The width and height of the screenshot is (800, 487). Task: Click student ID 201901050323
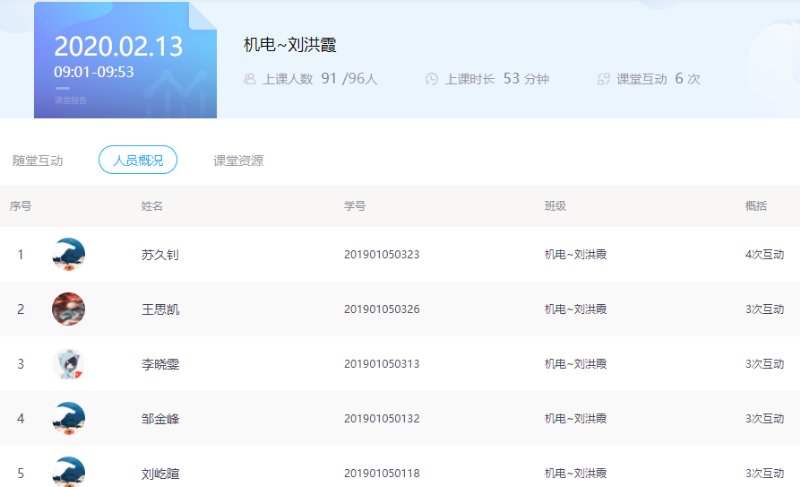pos(382,254)
